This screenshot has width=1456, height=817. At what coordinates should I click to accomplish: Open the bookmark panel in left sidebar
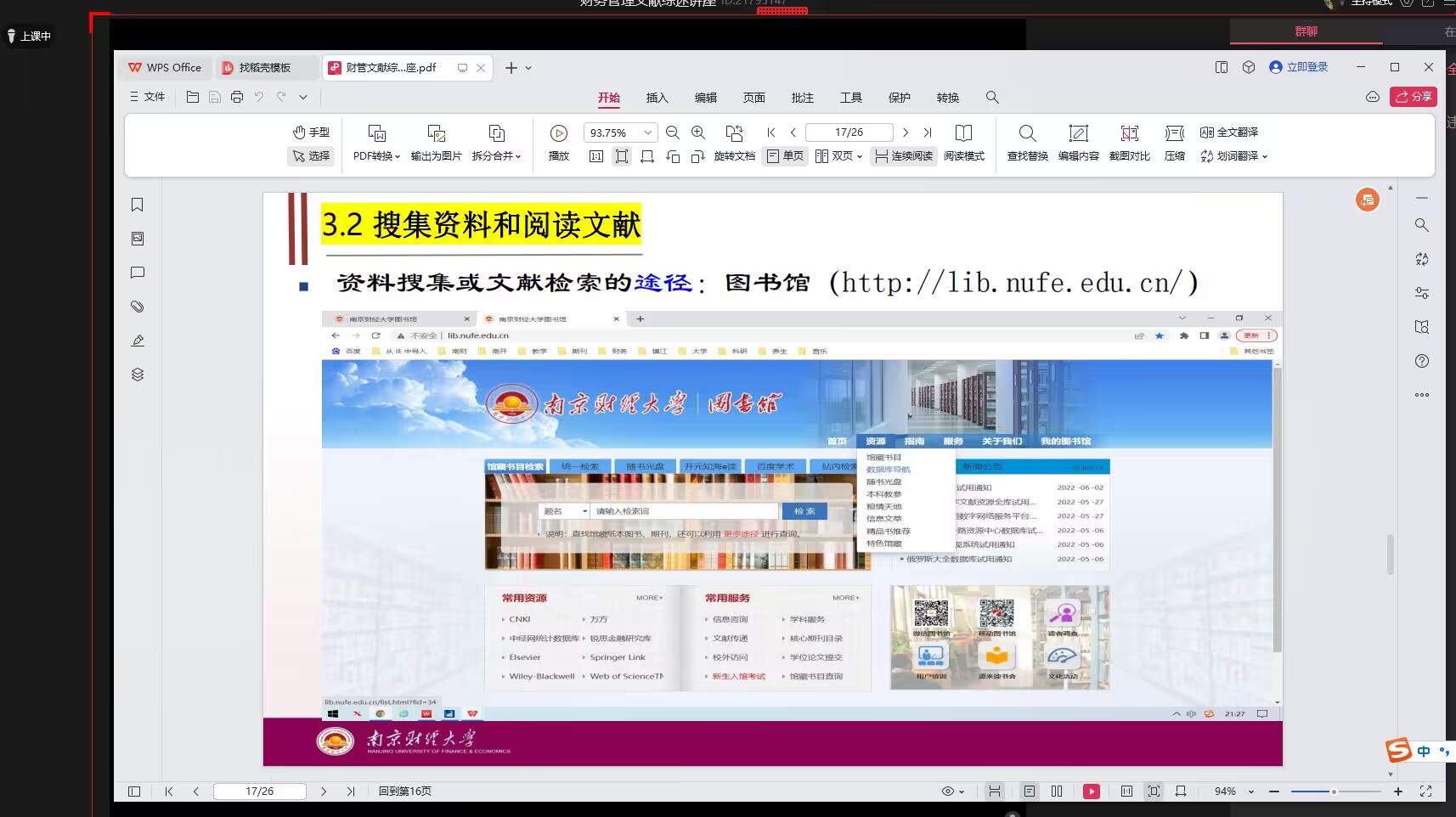(138, 205)
